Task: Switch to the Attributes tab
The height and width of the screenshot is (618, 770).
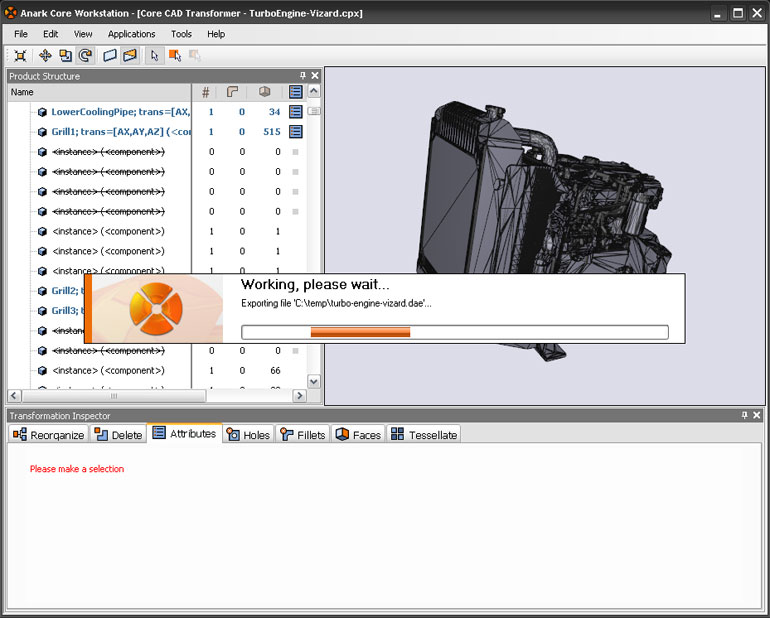Action: pyautogui.click(x=185, y=433)
